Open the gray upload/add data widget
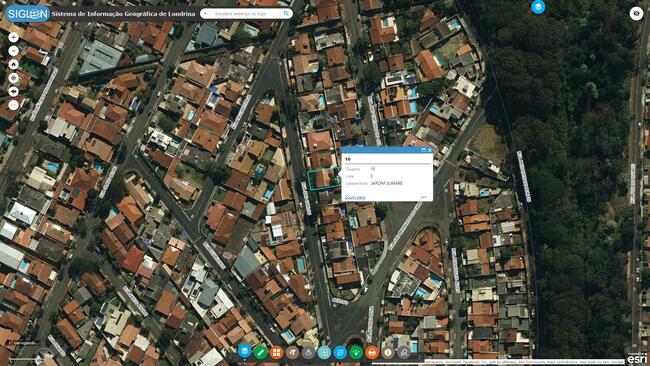 click(x=308, y=352)
